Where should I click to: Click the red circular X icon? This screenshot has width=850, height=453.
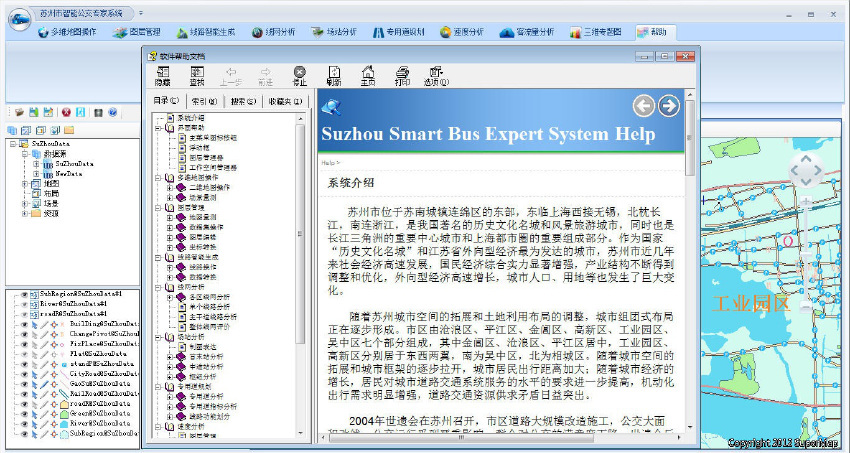(x=66, y=112)
